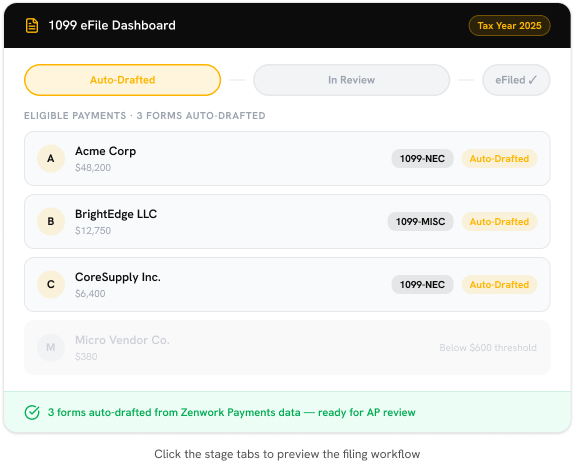Click the Acme Corp 'A' avatar
Image resolution: width=575 pixels, height=463 pixels.
[x=51, y=158]
